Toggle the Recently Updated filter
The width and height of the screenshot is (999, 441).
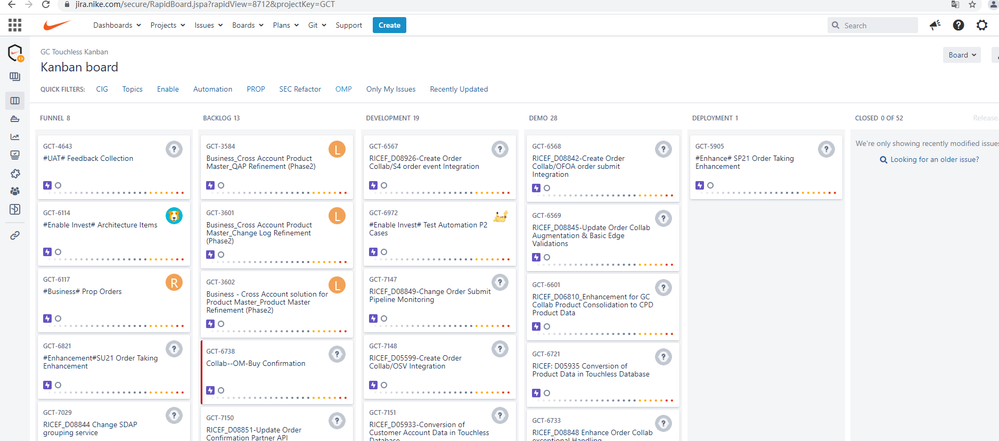(x=459, y=89)
